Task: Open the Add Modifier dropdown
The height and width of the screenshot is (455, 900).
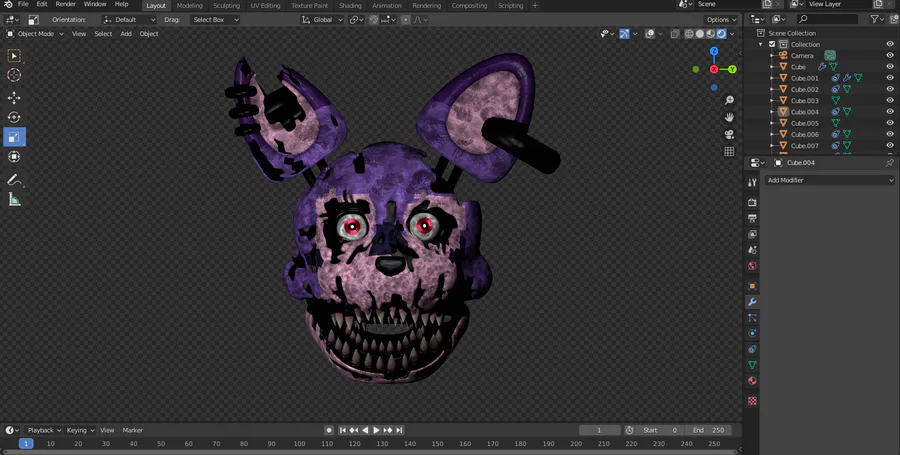Action: pyautogui.click(x=830, y=180)
